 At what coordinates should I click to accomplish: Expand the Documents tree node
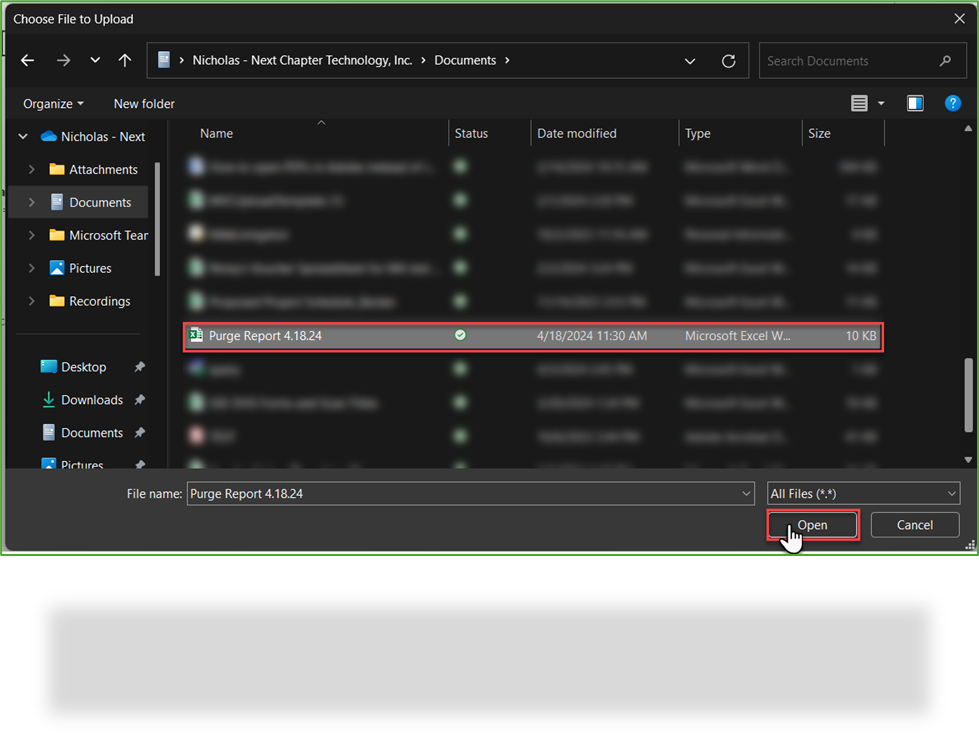click(x=31, y=202)
